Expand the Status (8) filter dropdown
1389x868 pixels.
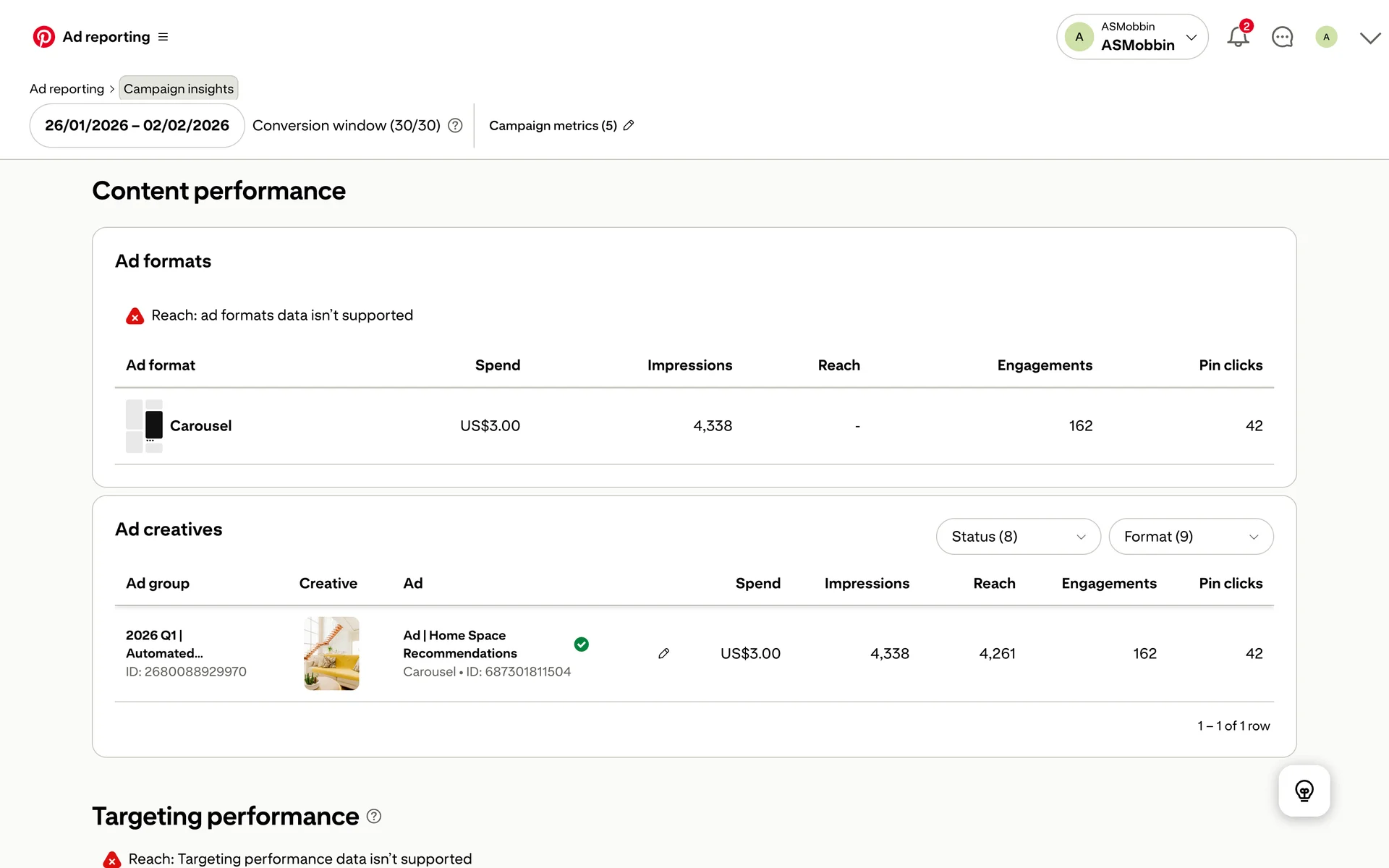click(1018, 537)
